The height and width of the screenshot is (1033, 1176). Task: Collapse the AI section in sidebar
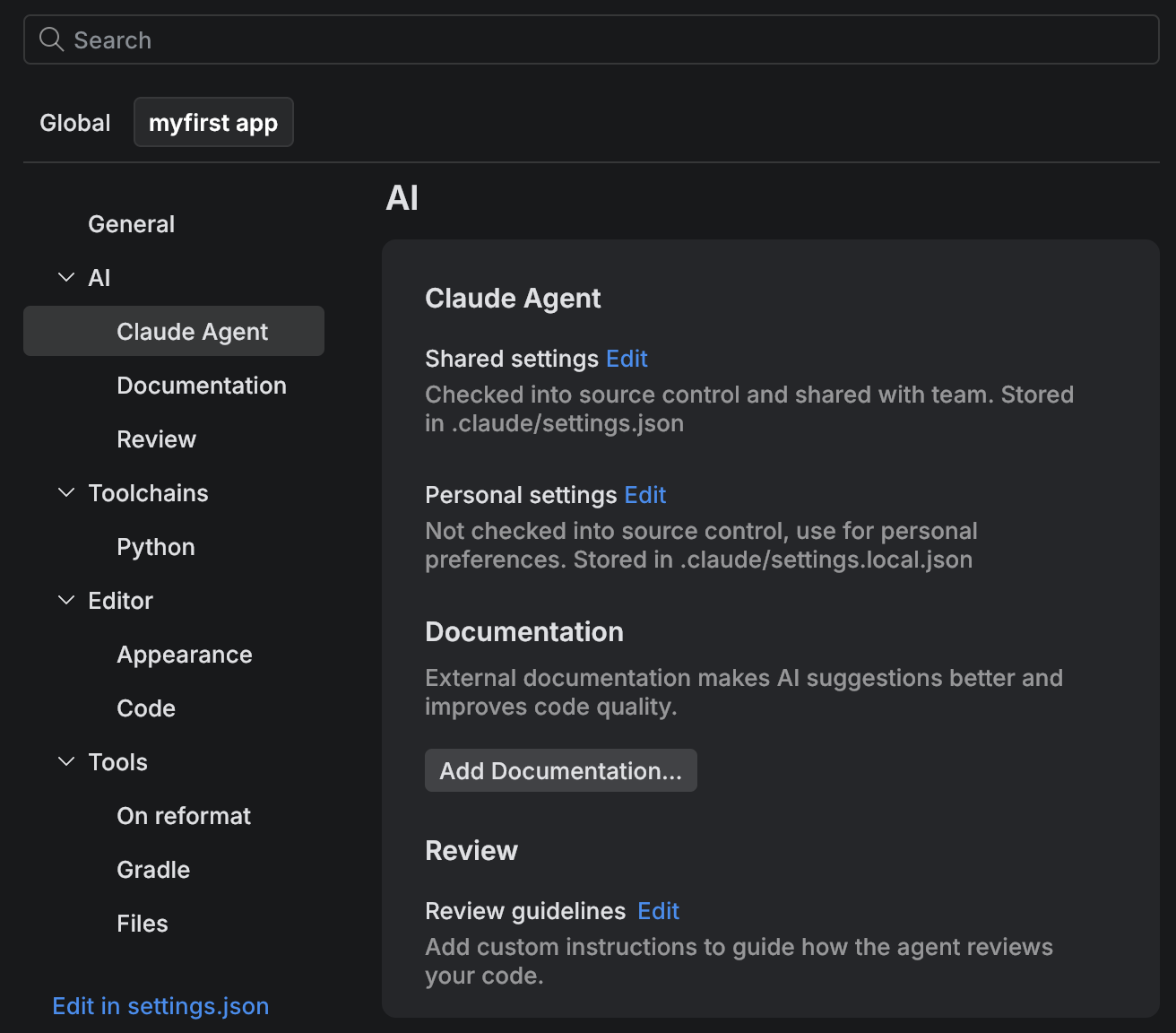click(65, 277)
